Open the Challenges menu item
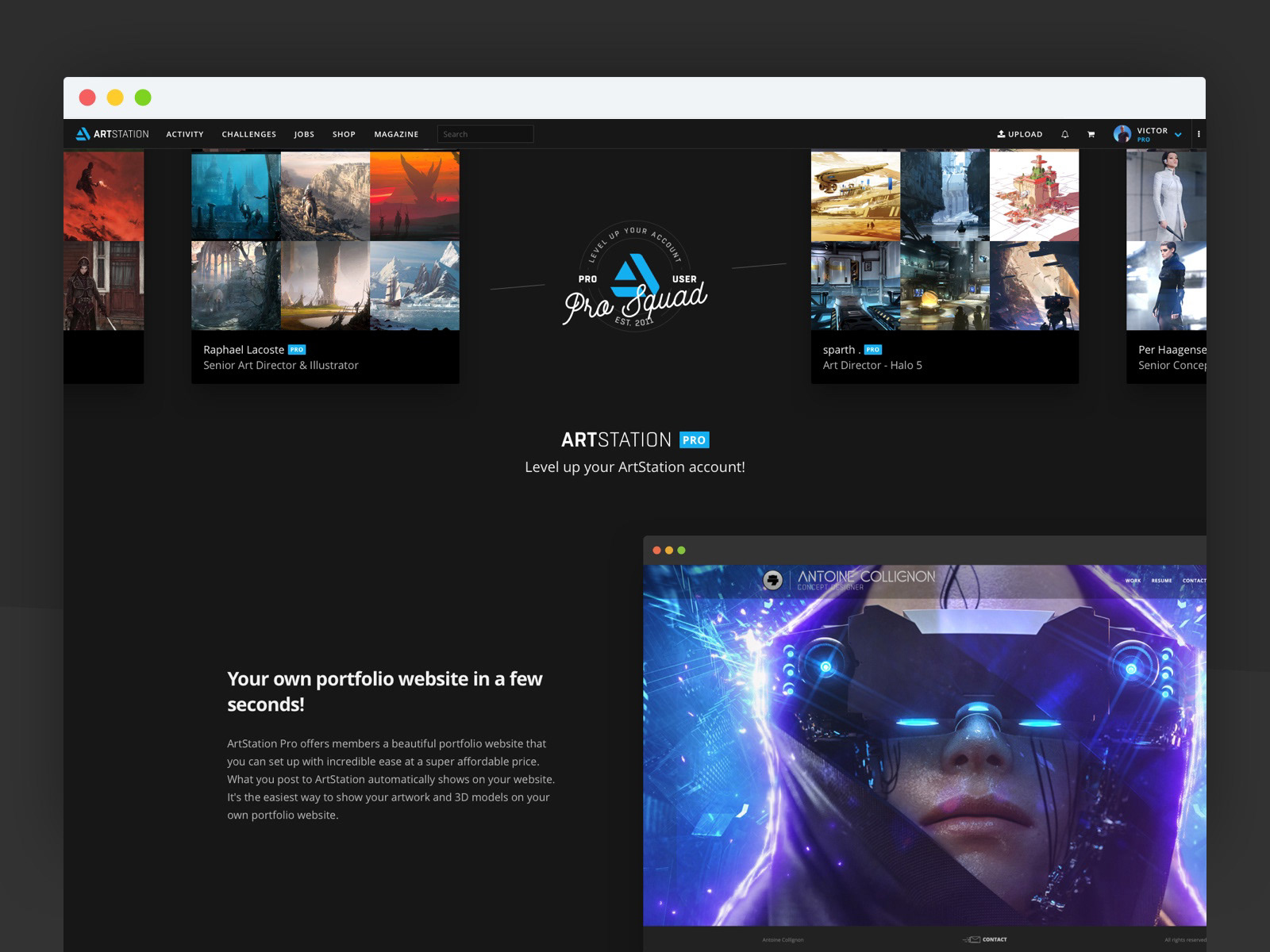Image resolution: width=1270 pixels, height=952 pixels. 249,134
